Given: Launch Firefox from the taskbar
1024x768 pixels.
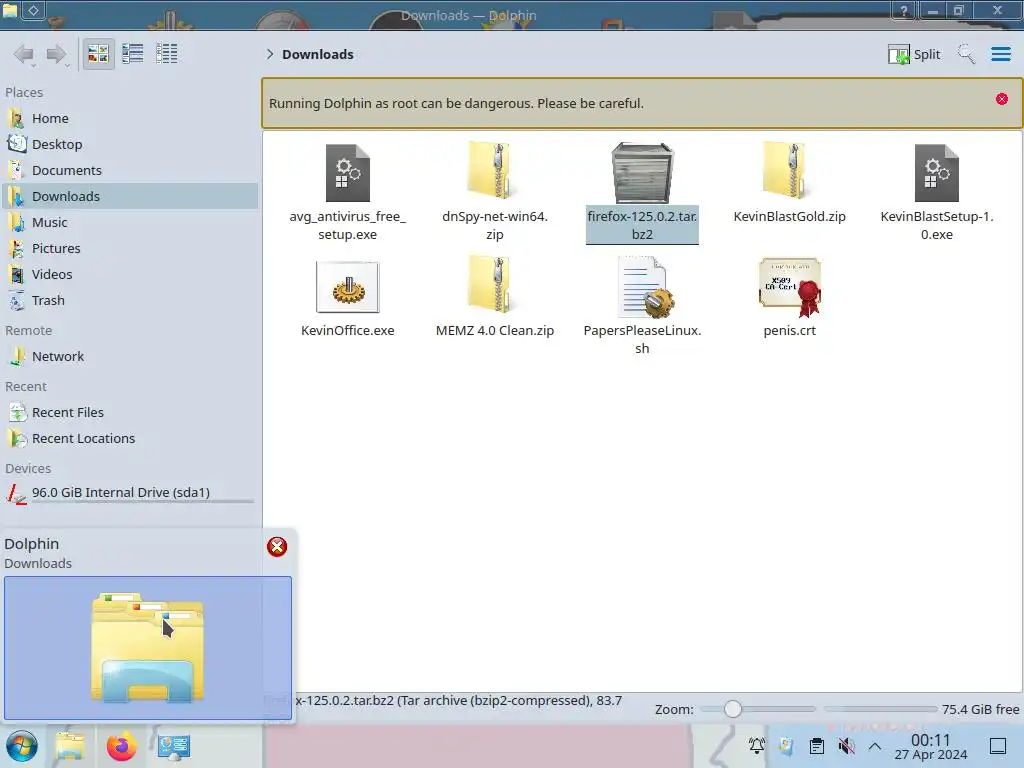Looking at the screenshot, I should (x=121, y=746).
